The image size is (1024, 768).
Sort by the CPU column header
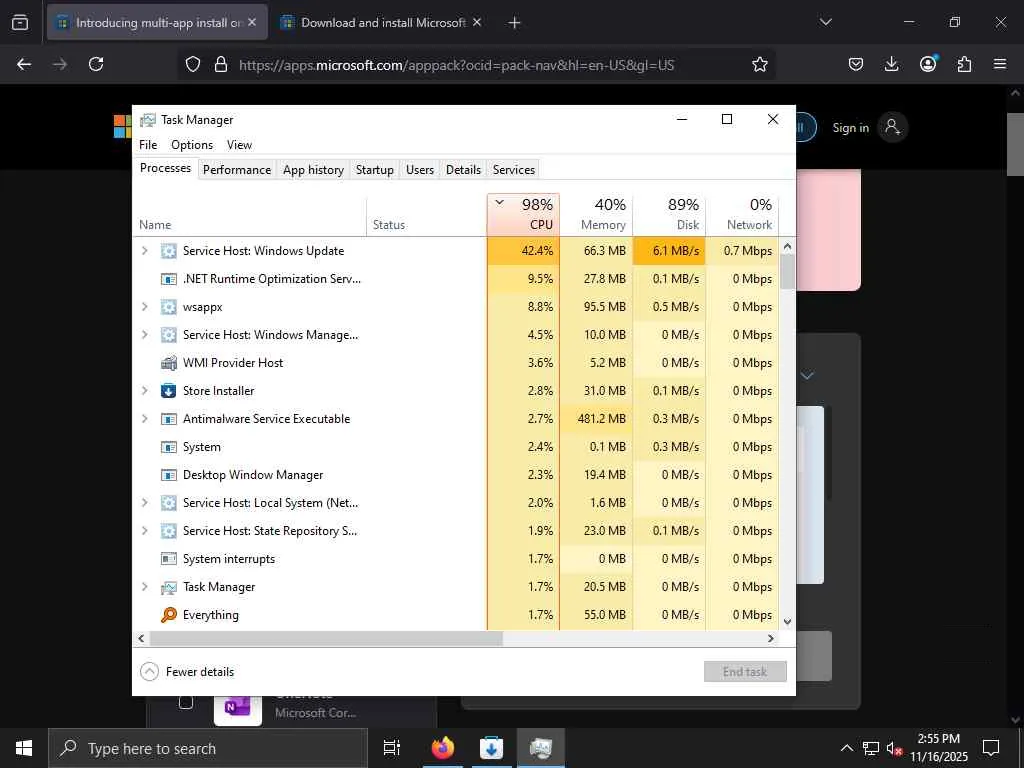pyautogui.click(x=523, y=214)
